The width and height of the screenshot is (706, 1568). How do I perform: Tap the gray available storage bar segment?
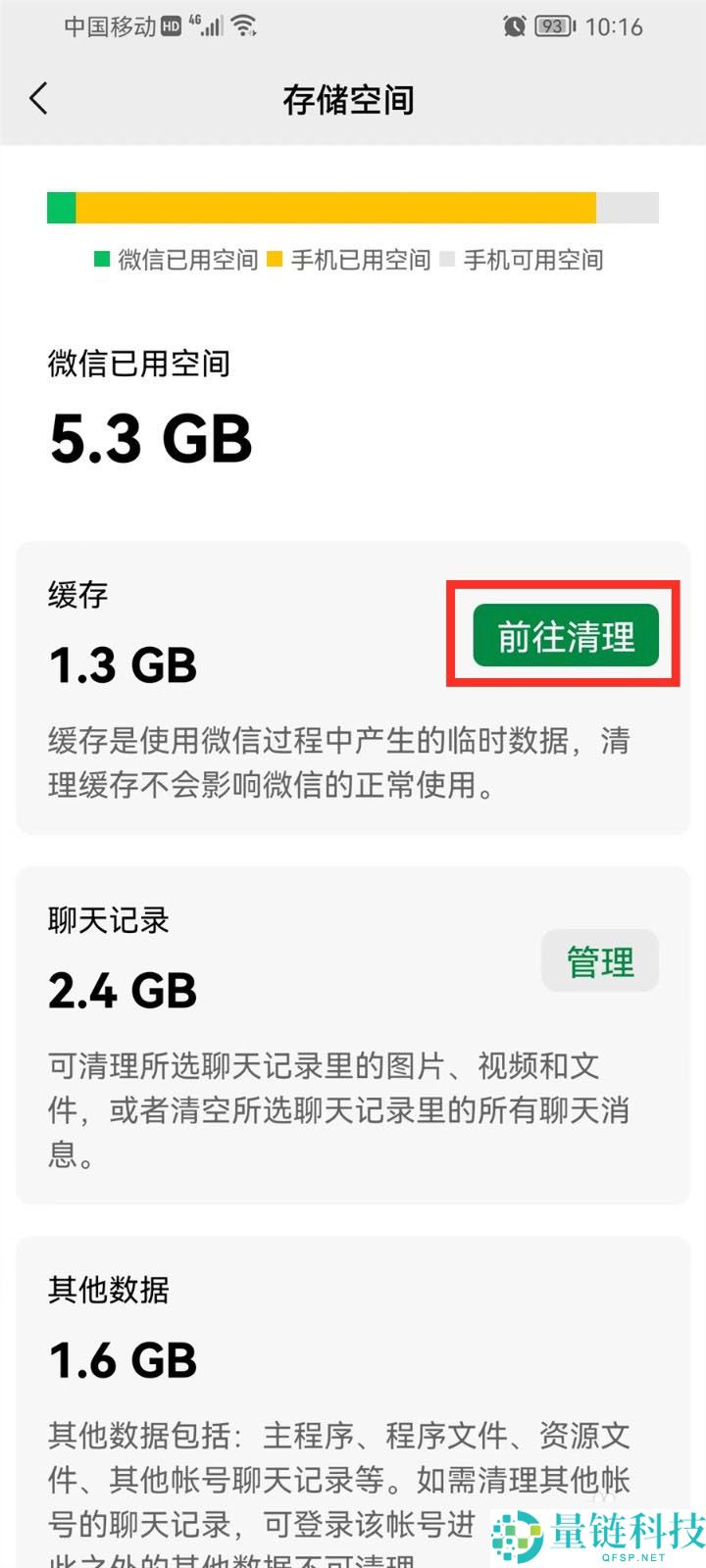click(628, 208)
